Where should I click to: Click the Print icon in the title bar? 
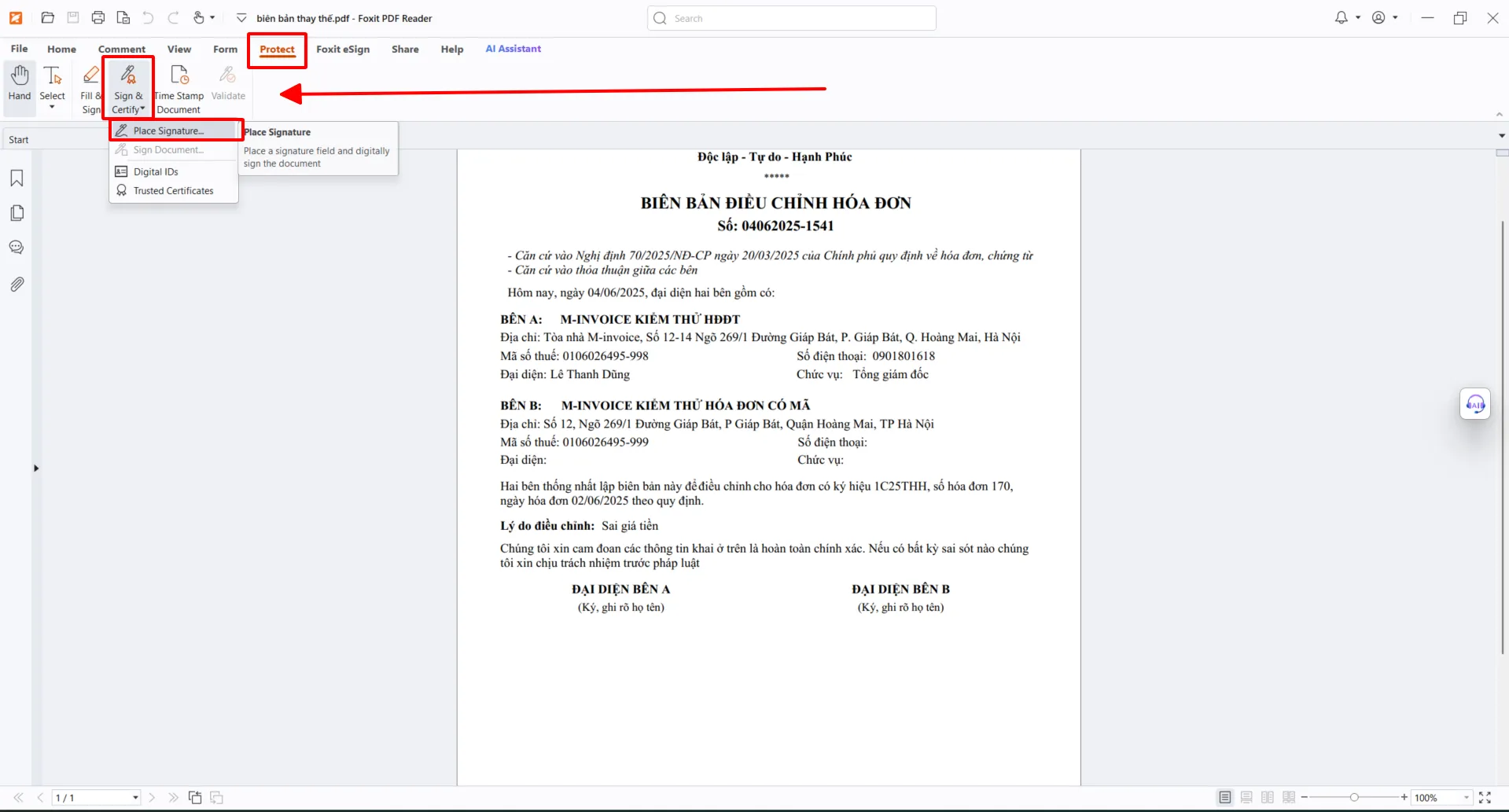98,18
